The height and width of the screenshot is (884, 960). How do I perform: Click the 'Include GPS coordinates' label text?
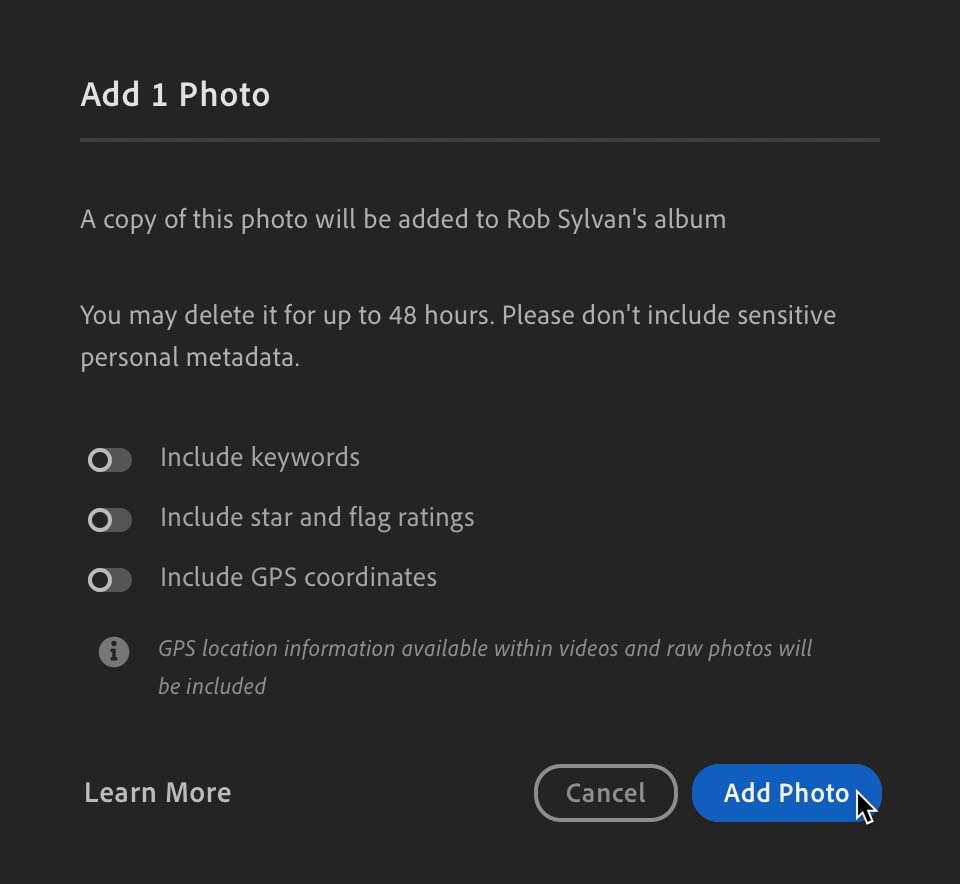pos(299,578)
